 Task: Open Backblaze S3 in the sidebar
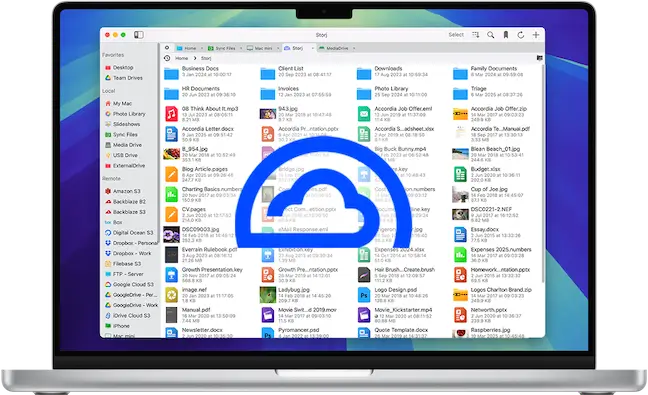pyautogui.click(x=125, y=212)
